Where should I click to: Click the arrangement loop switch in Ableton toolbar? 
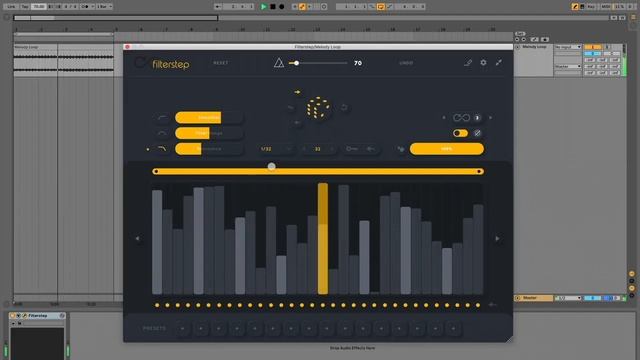(x=380, y=7)
